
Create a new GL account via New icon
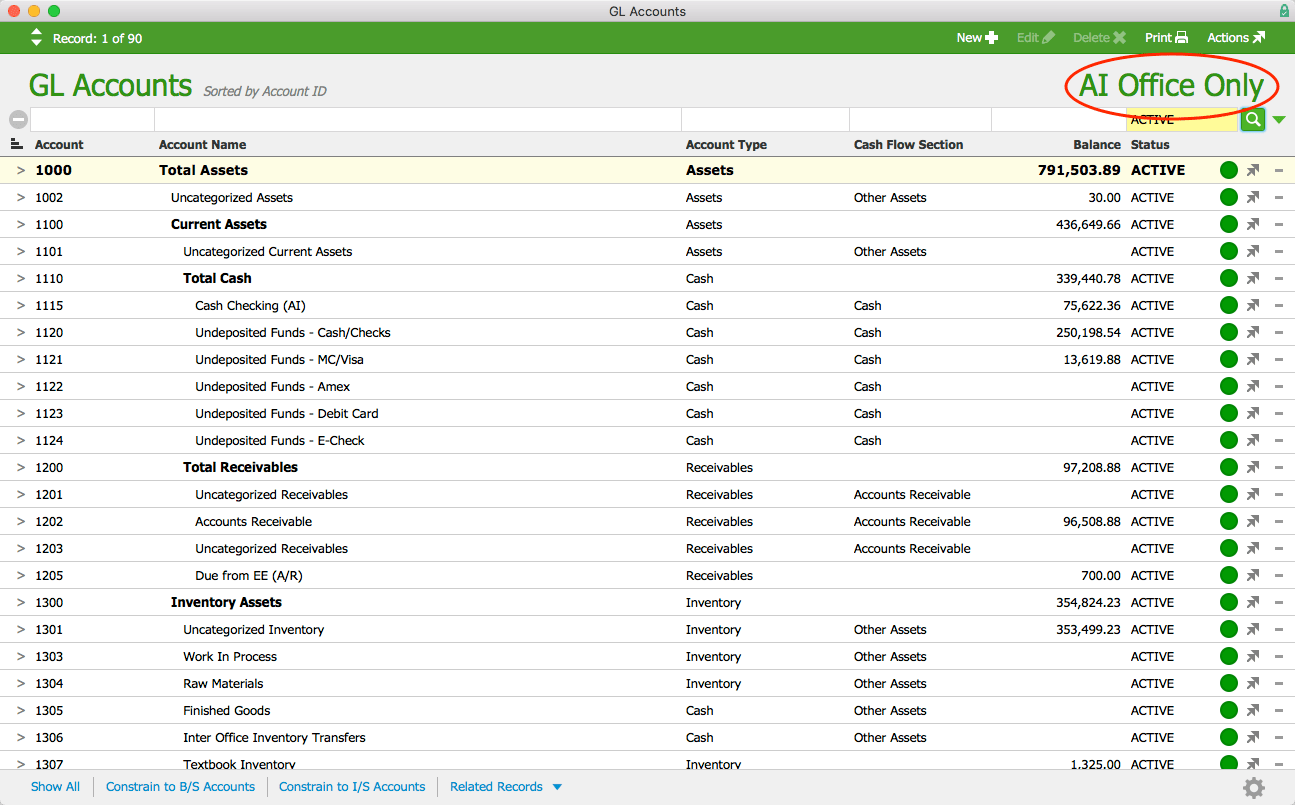click(x=976, y=37)
